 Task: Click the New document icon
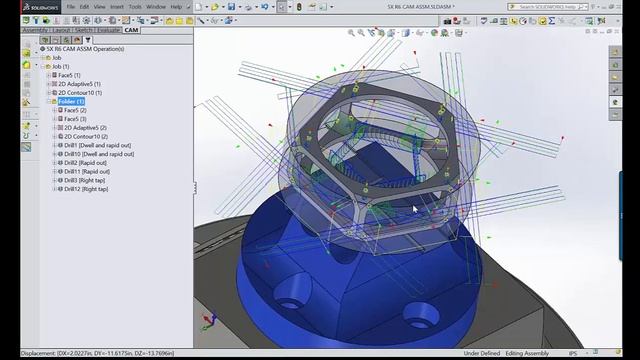[198, 7]
